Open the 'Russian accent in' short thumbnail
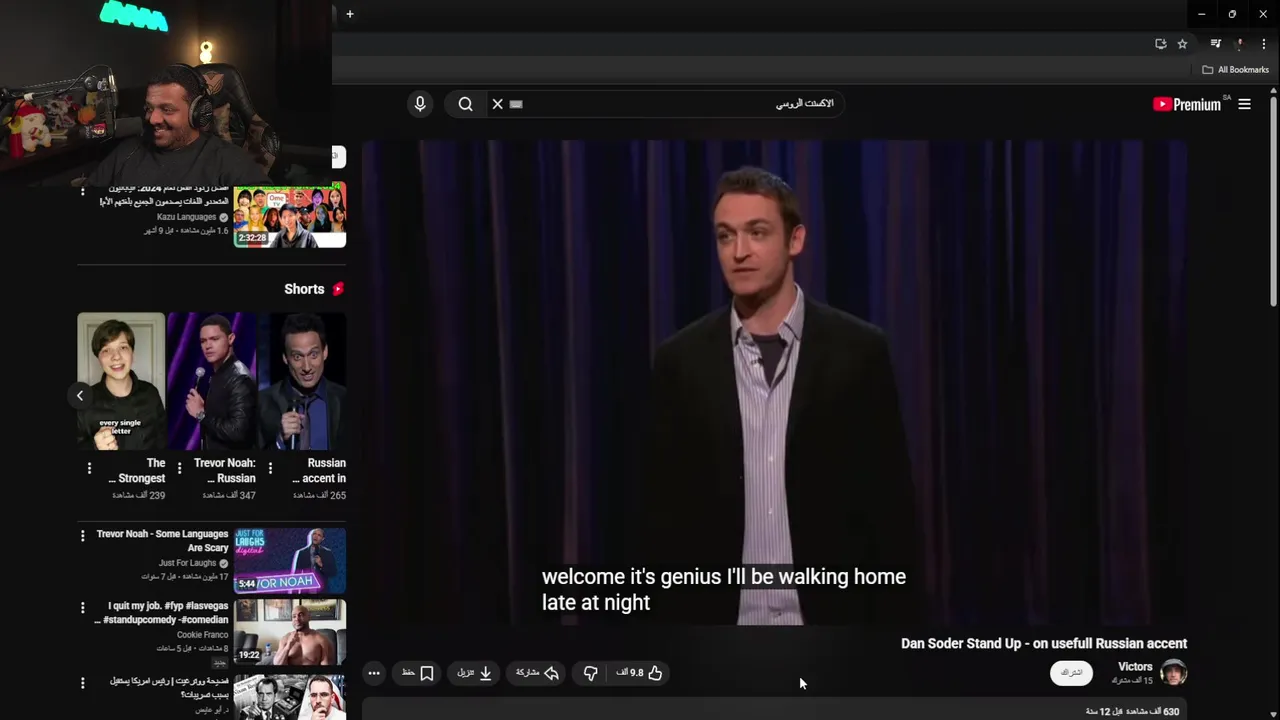1280x720 pixels. click(302, 381)
